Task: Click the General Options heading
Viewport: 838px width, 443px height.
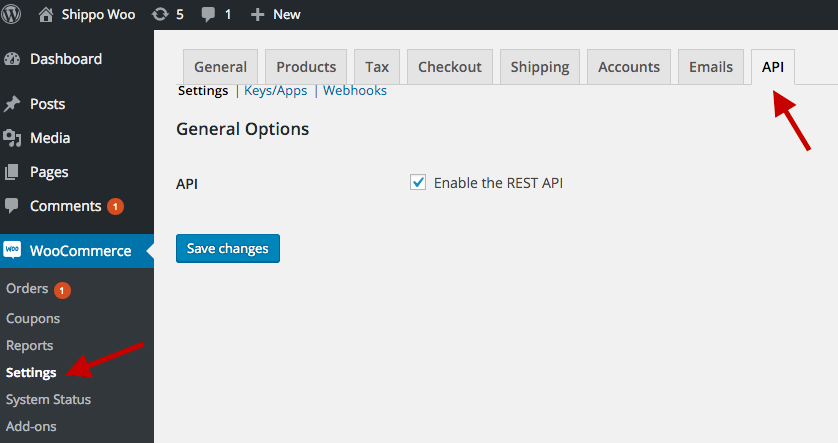Action: [243, 129]
